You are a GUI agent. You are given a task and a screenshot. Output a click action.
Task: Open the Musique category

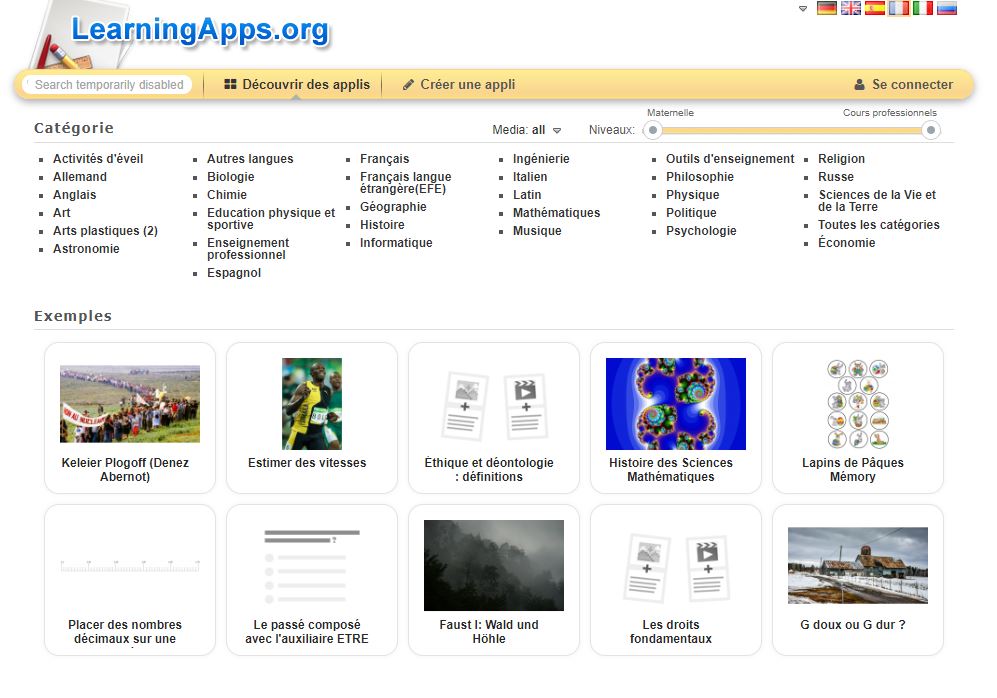(537, 231)
